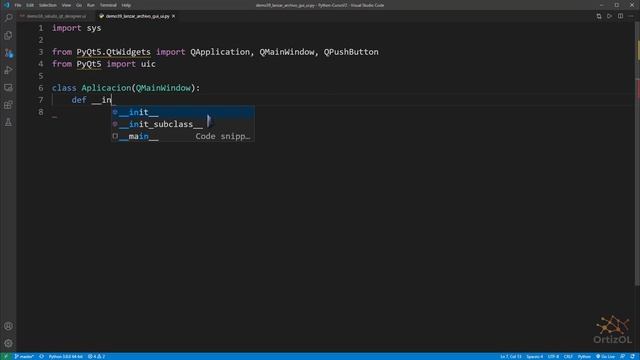The image size is (640, 360).
Task: Open the Run and Debug view
Action: click(x=8, y=70)
